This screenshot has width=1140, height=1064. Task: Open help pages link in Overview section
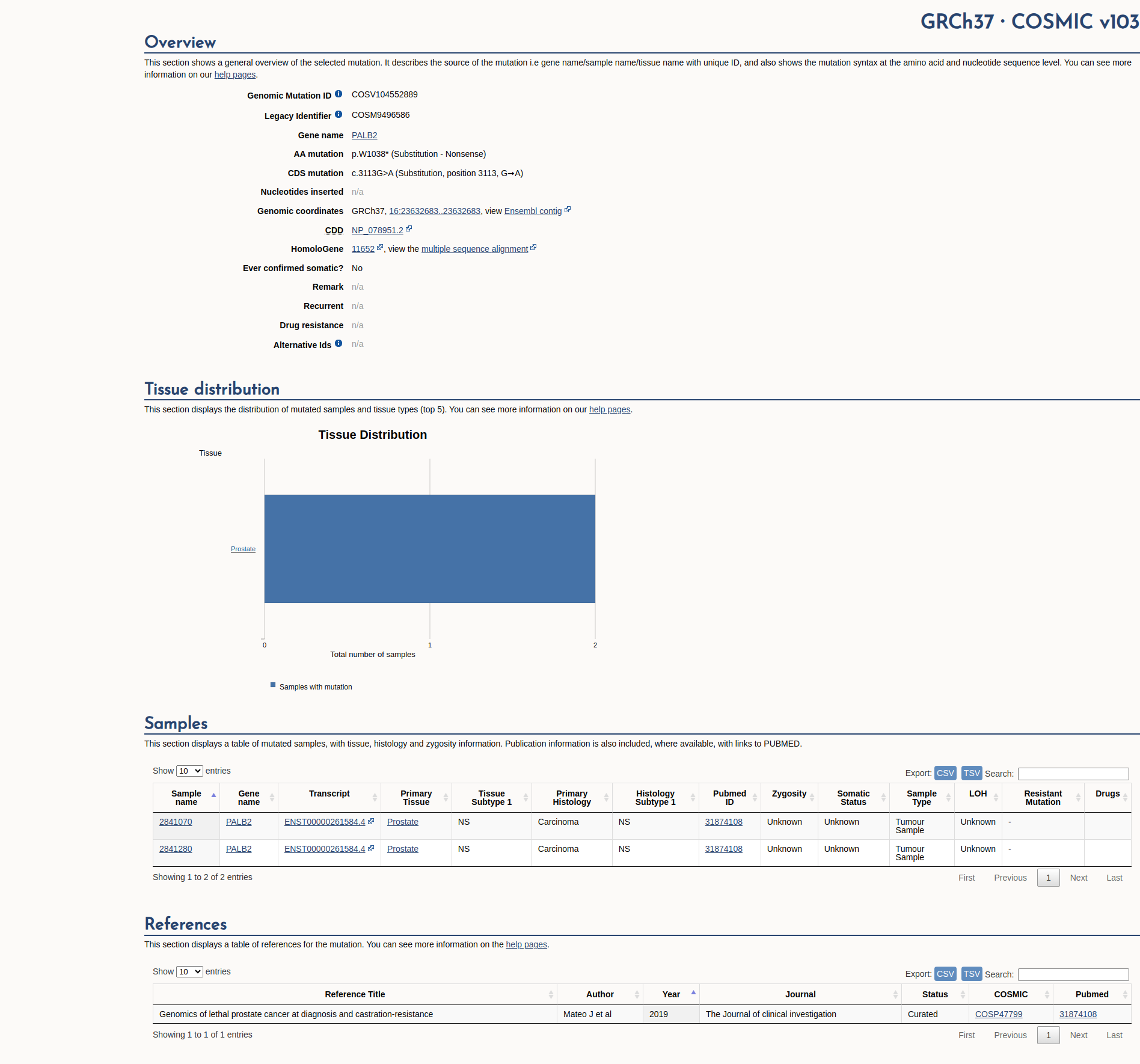point(235,75)
